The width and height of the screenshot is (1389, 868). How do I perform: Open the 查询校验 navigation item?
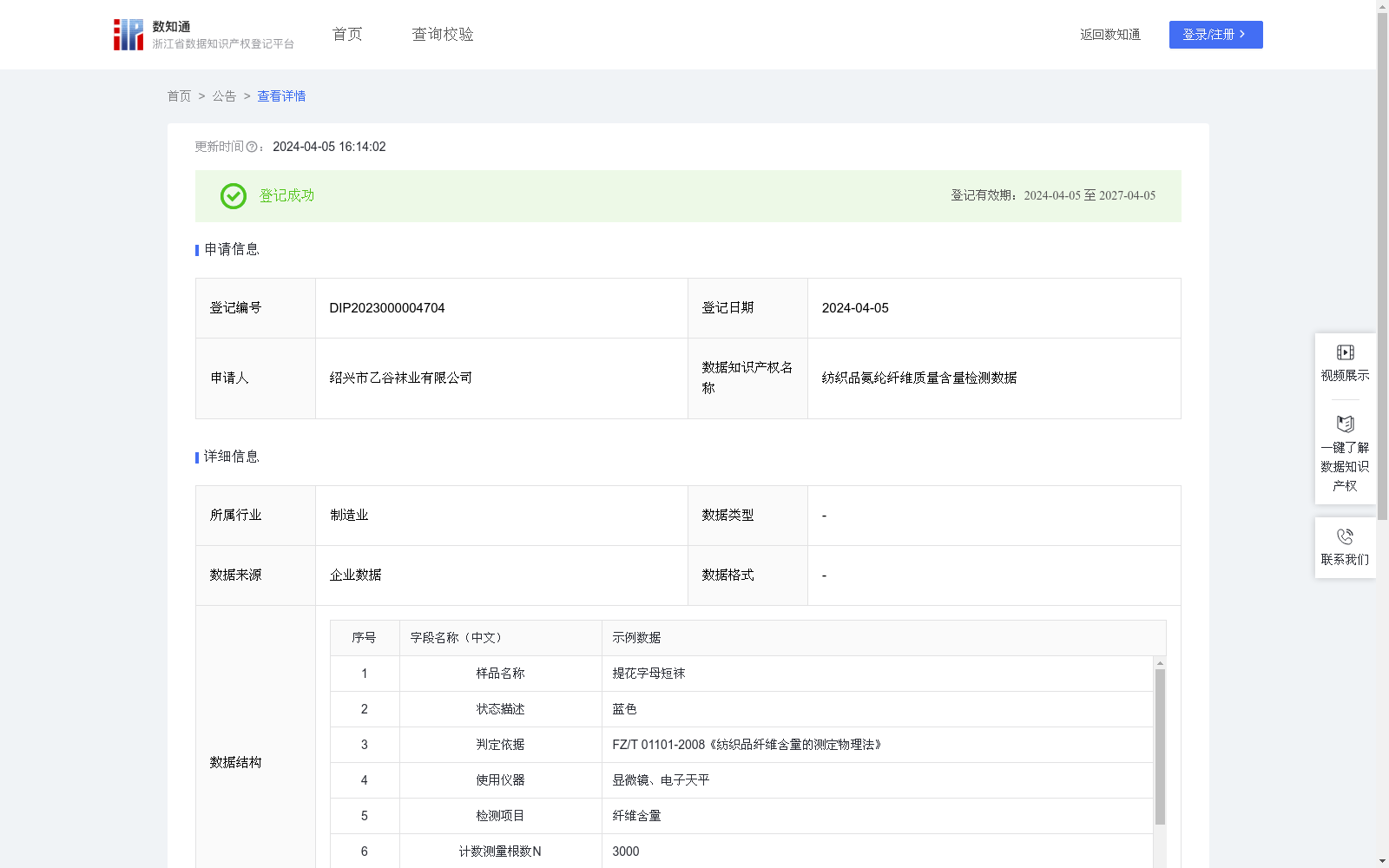click(442, 34)
